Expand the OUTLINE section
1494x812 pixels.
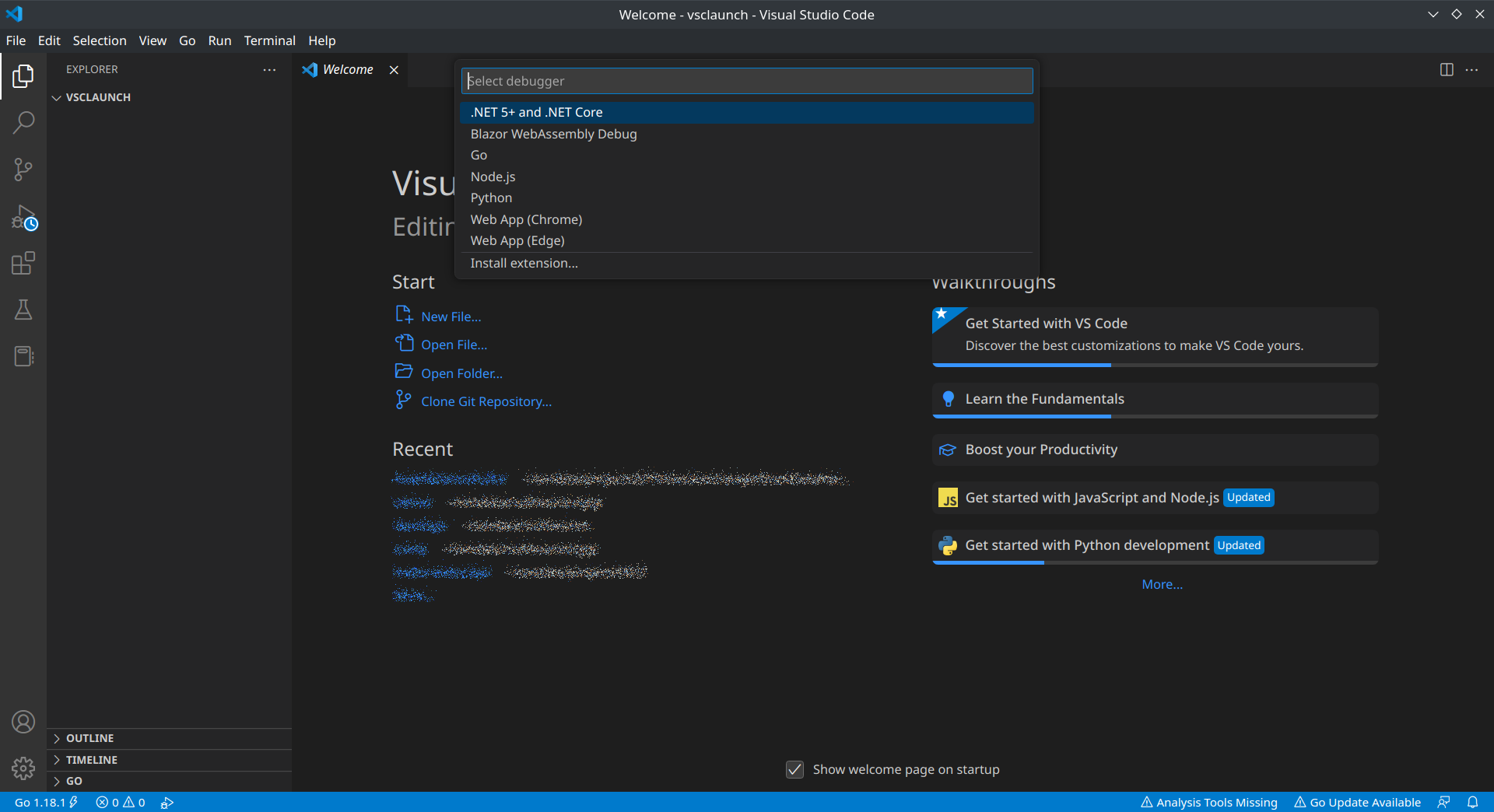(x=90, y=738)
